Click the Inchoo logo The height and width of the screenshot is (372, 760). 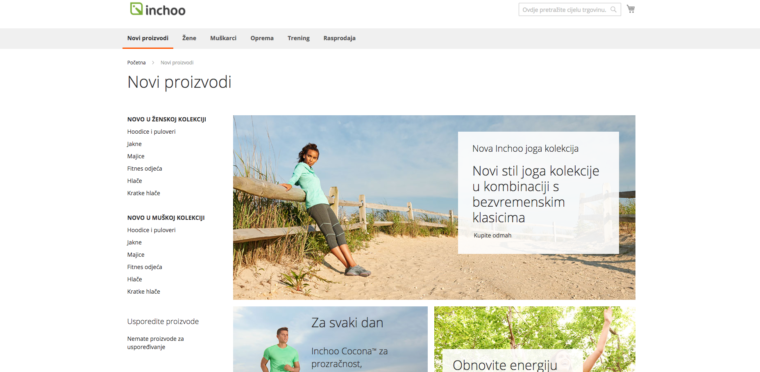[158, 9]
